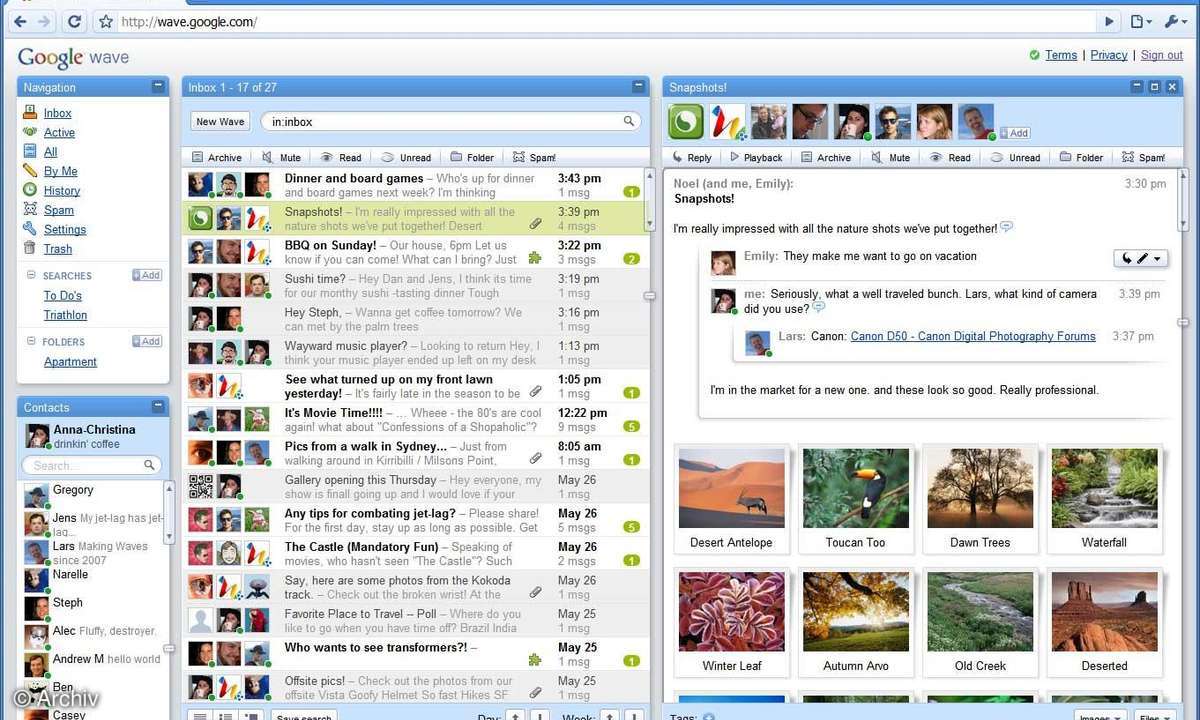Screen dimensions: 1200x720
Task: Collapse the FOLDERS section in Navigation
Action: point(31,342)
